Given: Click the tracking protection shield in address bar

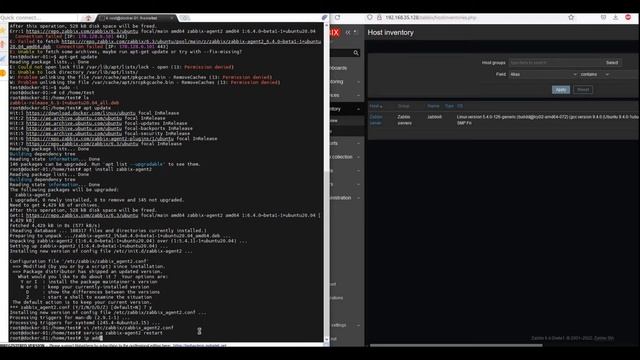Looking at the screenshot, I should coord(369,18).
